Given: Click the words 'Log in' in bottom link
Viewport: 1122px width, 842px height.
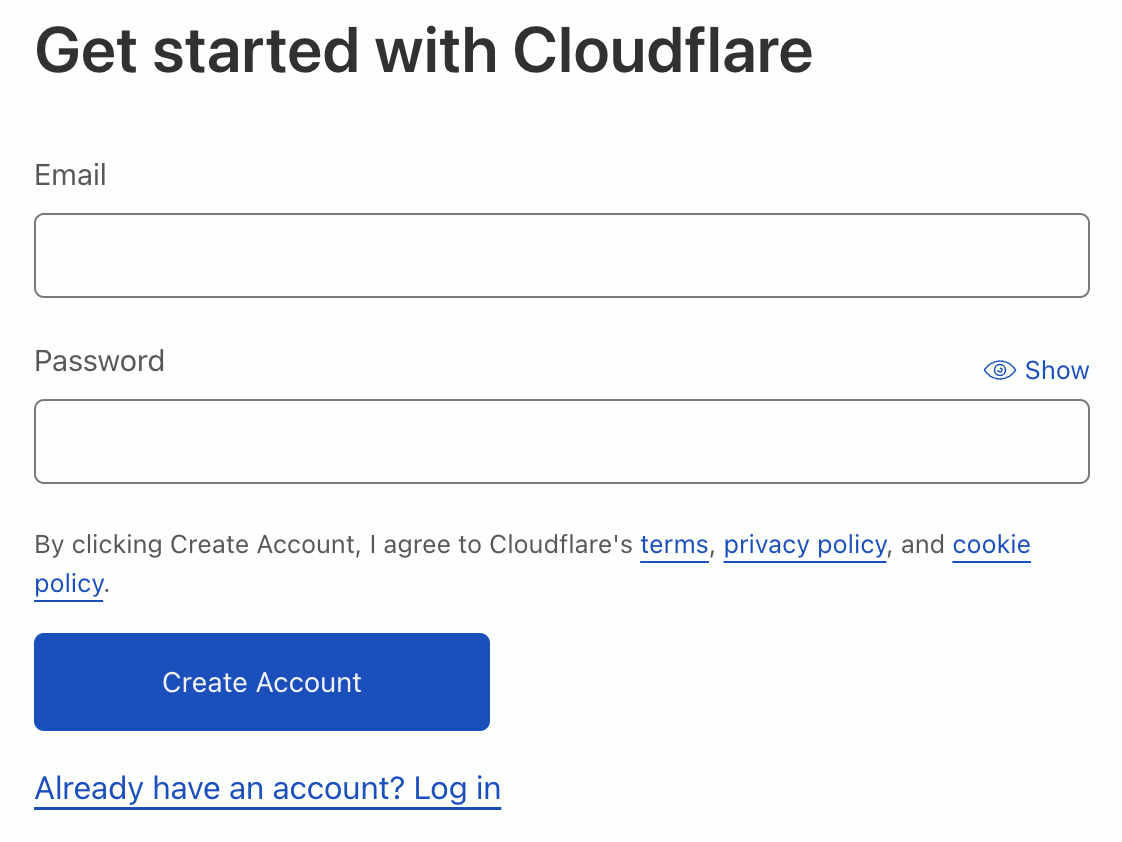Looking at the screenshot, I should (x=457, y=789).
